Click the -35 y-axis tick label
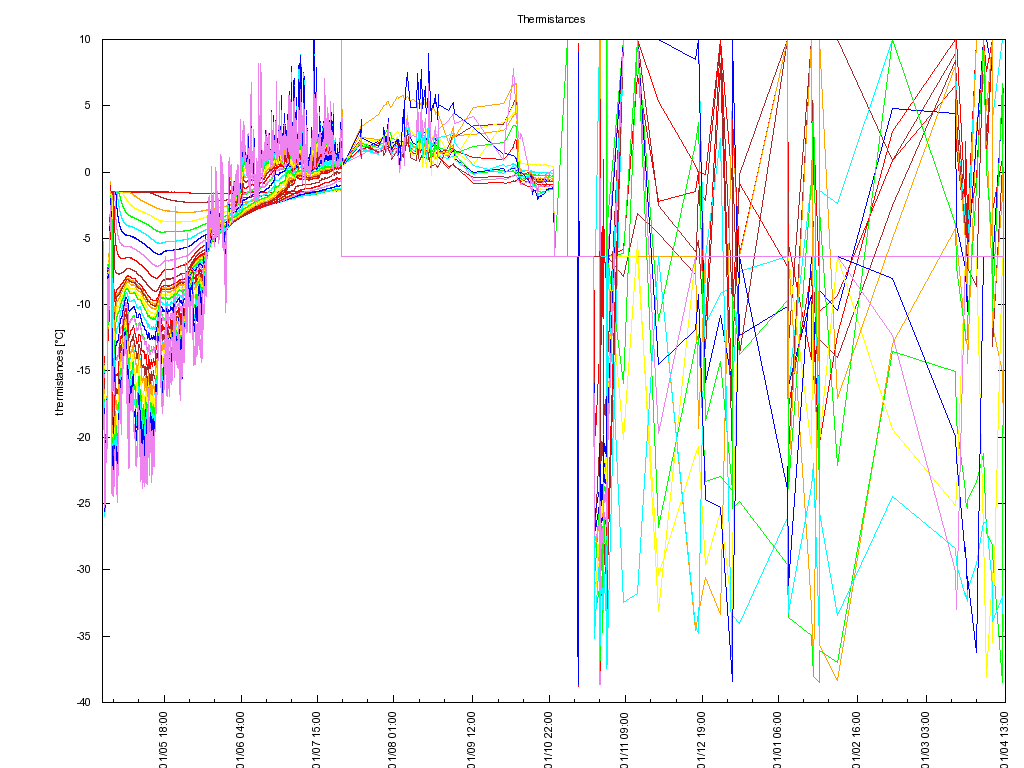Screen dimensions: 1024x768 (83, 636)
